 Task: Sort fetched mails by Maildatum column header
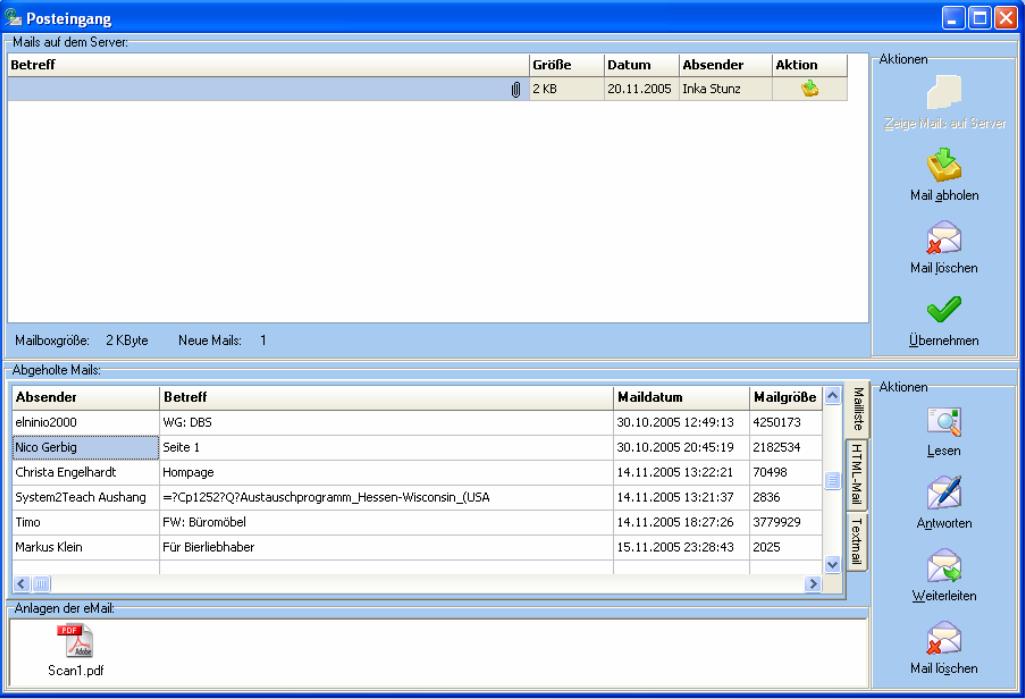[680, 397]
